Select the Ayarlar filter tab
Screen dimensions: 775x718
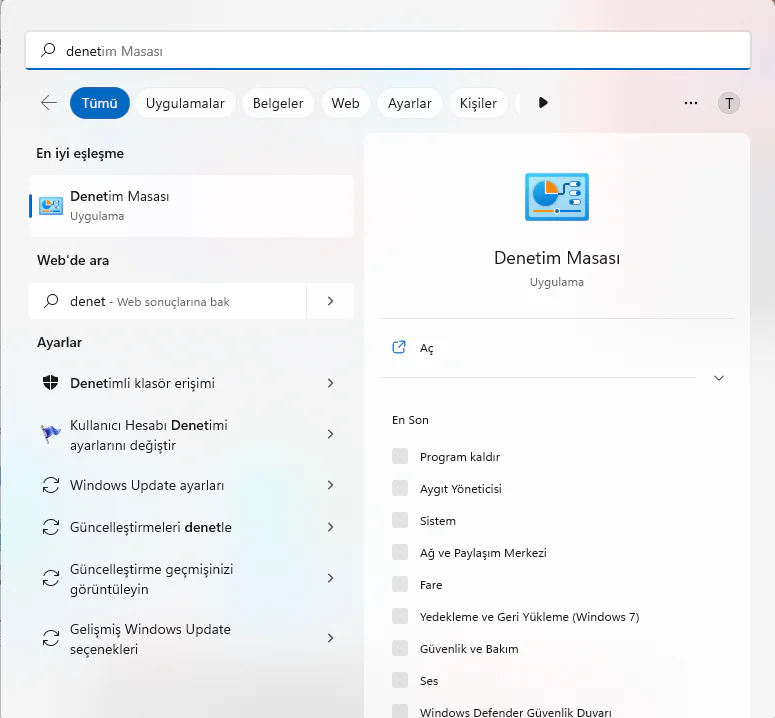pyautogui.click(x=409, y=103)
